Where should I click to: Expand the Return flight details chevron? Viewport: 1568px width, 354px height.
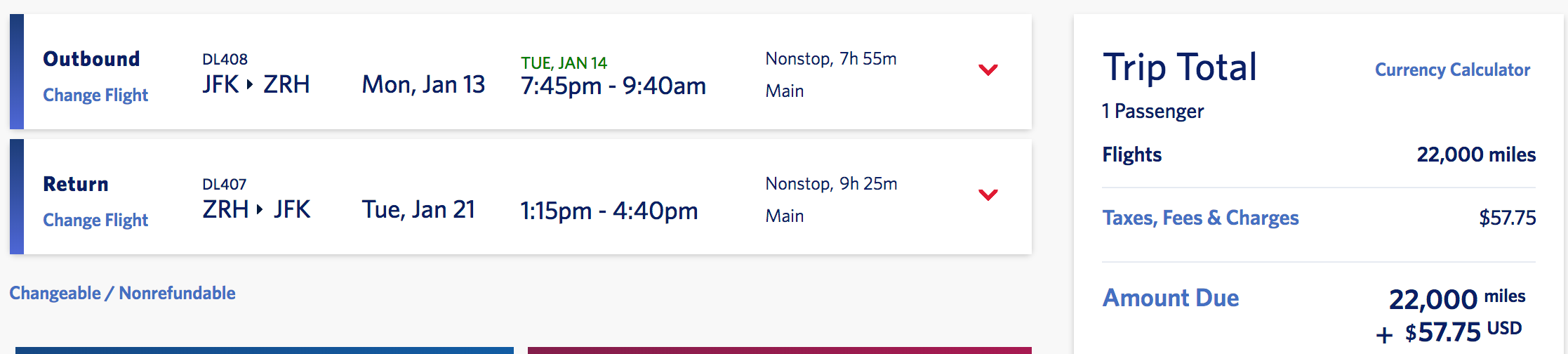pos(988,195)
